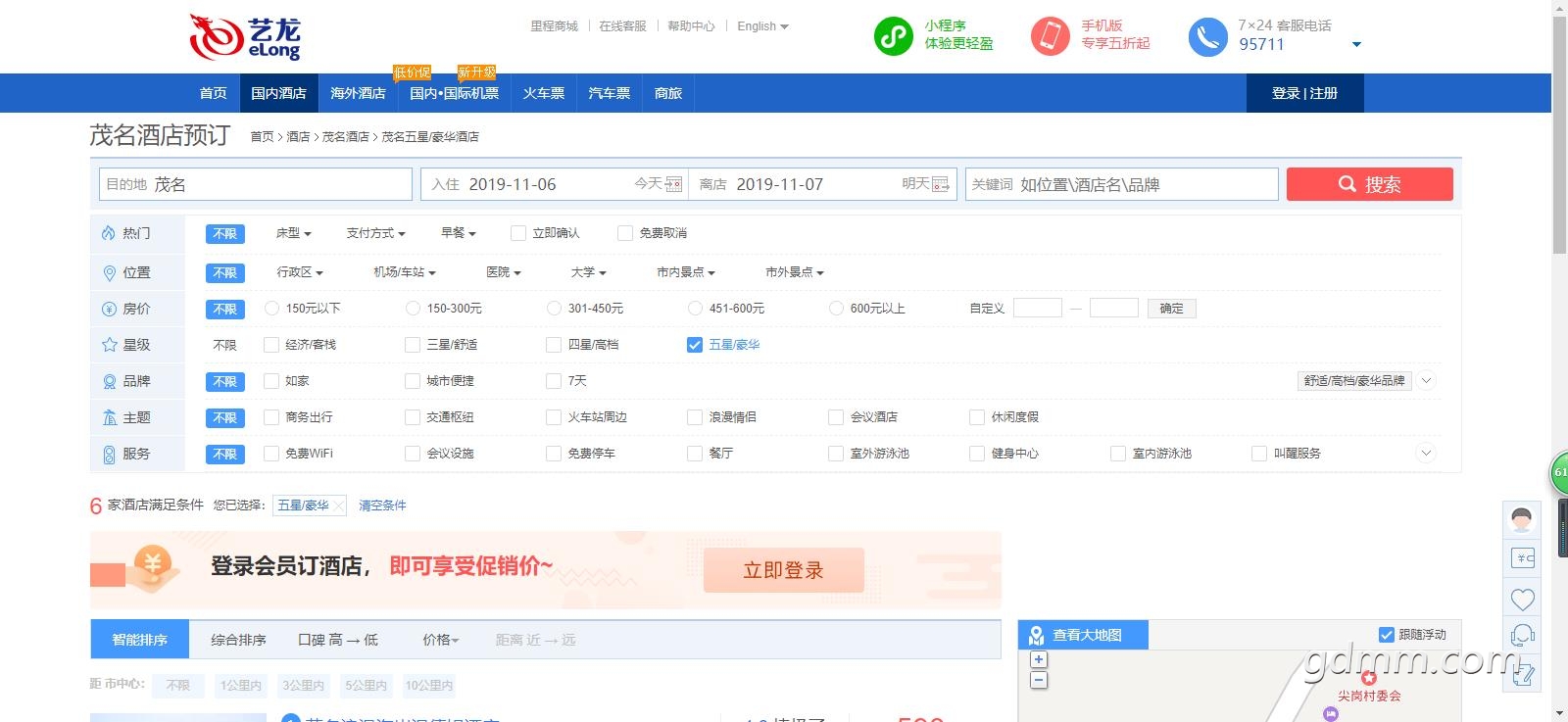Click the map pin icon beside 查看大地图
This screenshot has height=722, width=1568.
click(1036, 636)
